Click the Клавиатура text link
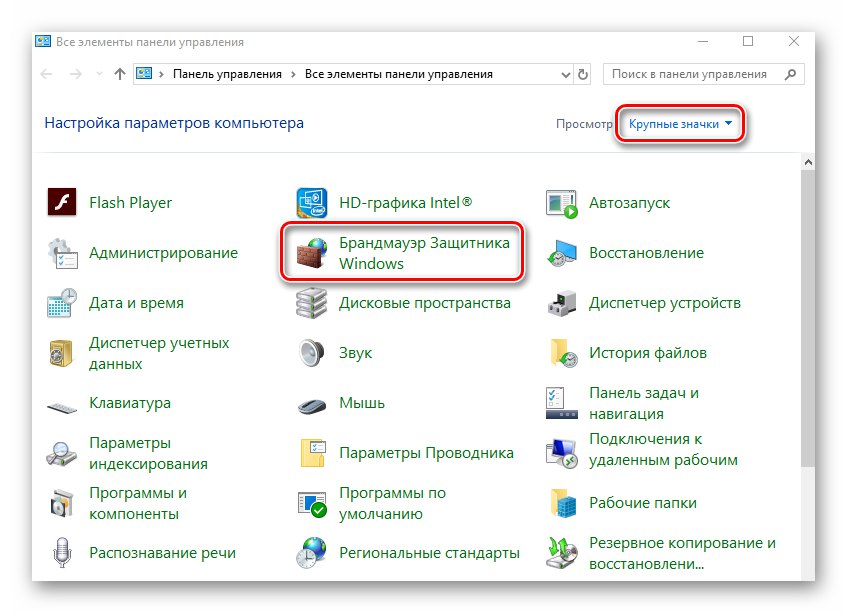 pos(130,403)
